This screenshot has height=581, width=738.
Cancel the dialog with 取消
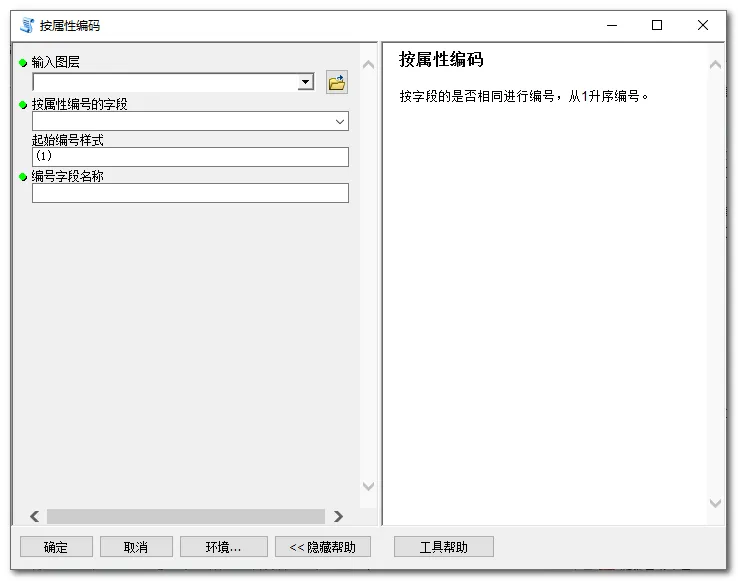pyautogui.click(x=136, y=547)
